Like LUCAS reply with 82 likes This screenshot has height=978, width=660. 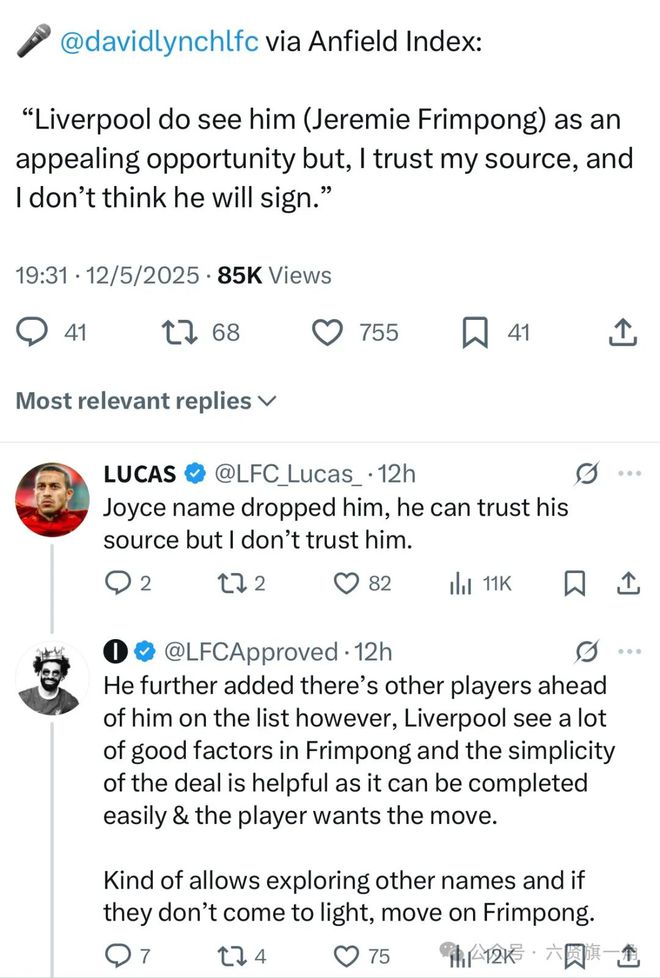point(346,583)
